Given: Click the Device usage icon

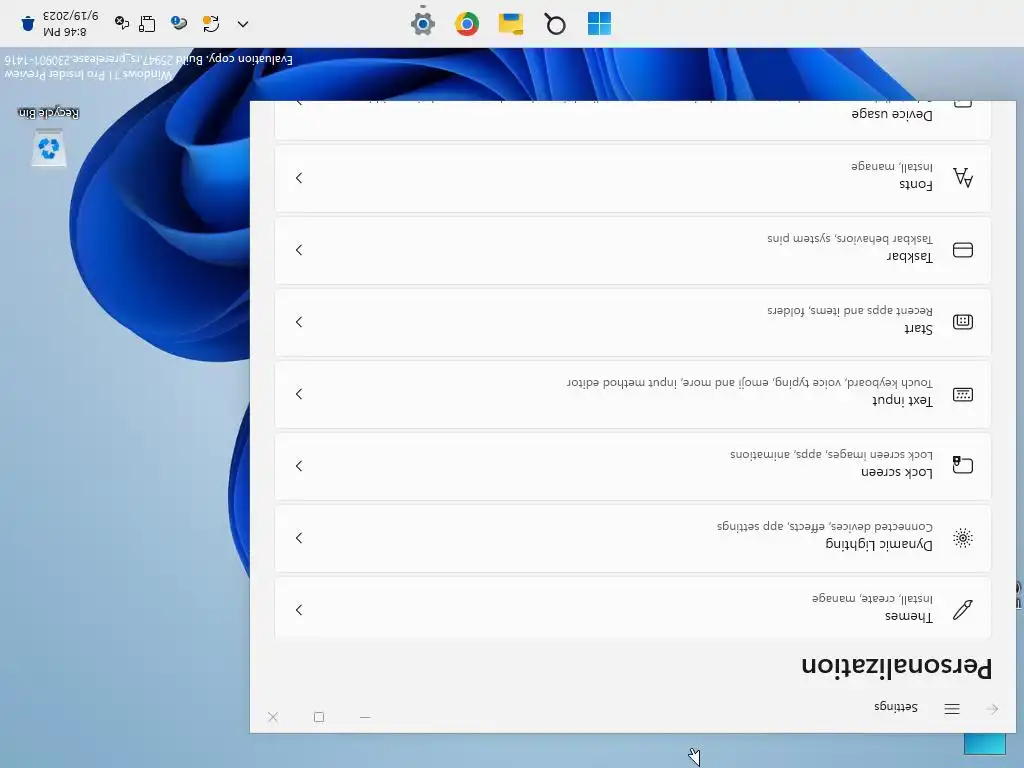Looking at the screenshot, I should pos(963,103).
